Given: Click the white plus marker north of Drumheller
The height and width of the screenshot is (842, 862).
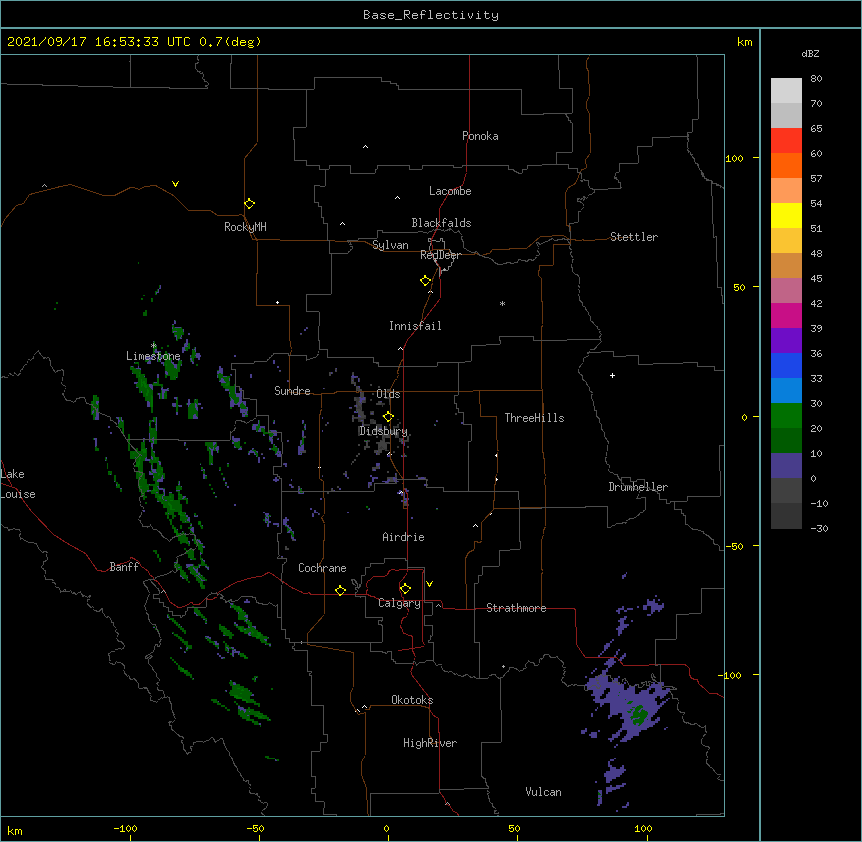Looking at the screenshot, I should pos(612,375).
